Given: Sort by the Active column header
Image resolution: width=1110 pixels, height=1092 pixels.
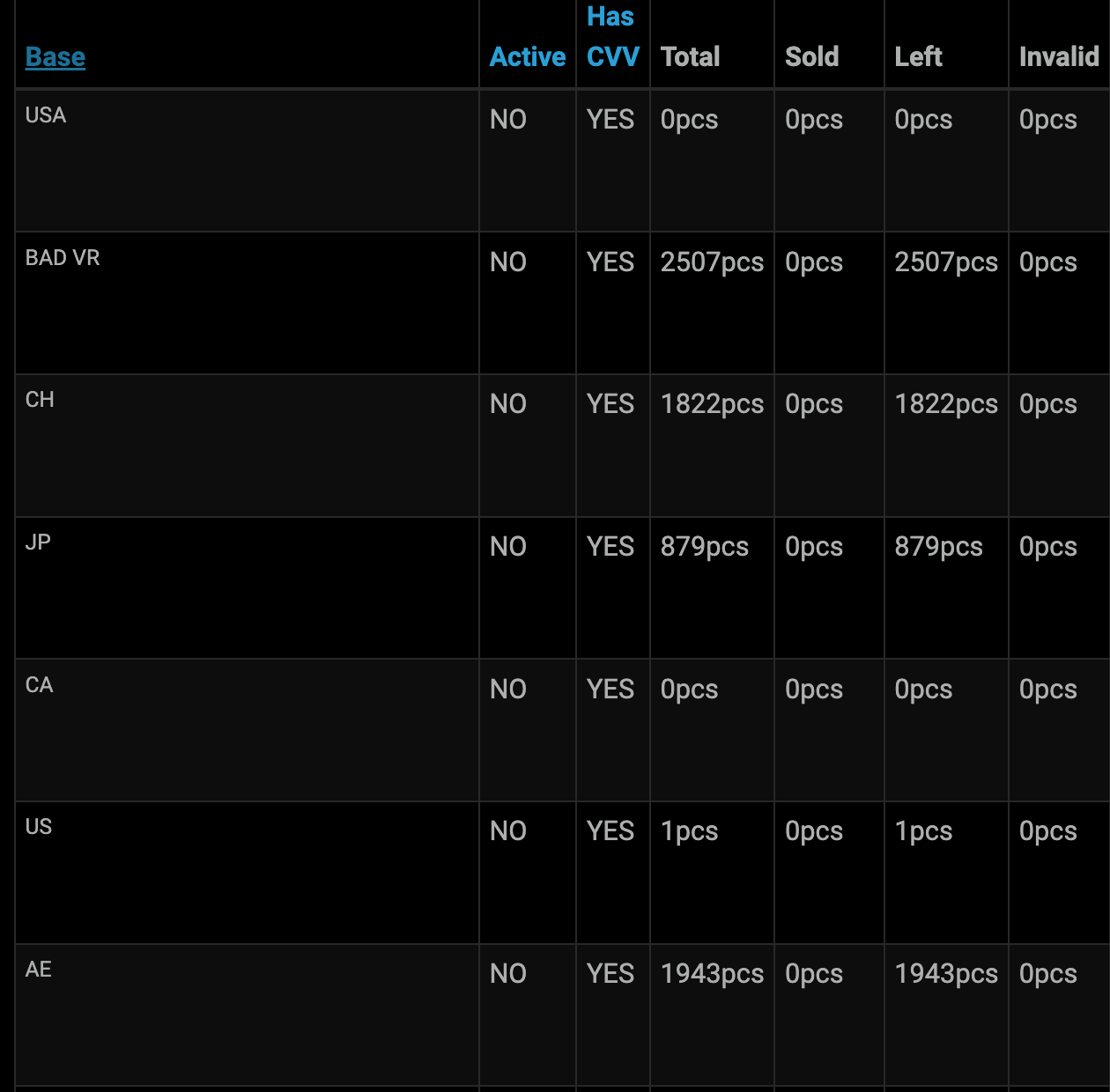Looking at the screenshot, I should [527, 57].
